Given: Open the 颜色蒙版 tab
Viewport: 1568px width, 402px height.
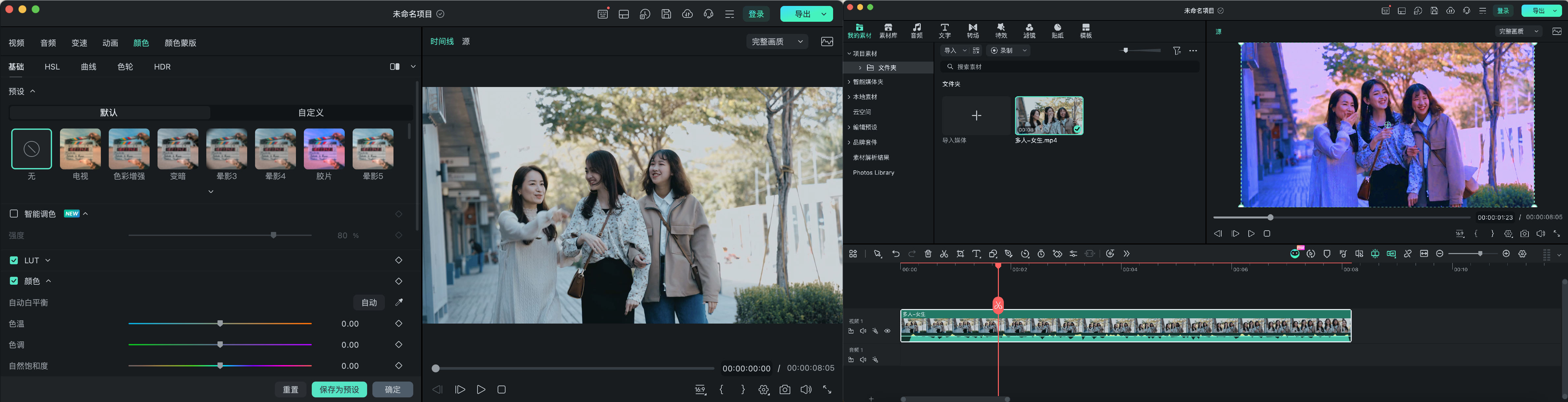Looking at the screenshot, I should pos(180,43).
